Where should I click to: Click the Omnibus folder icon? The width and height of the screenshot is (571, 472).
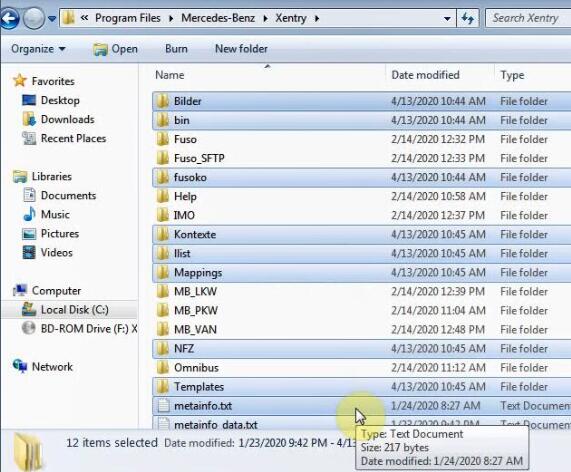(162, 367)
